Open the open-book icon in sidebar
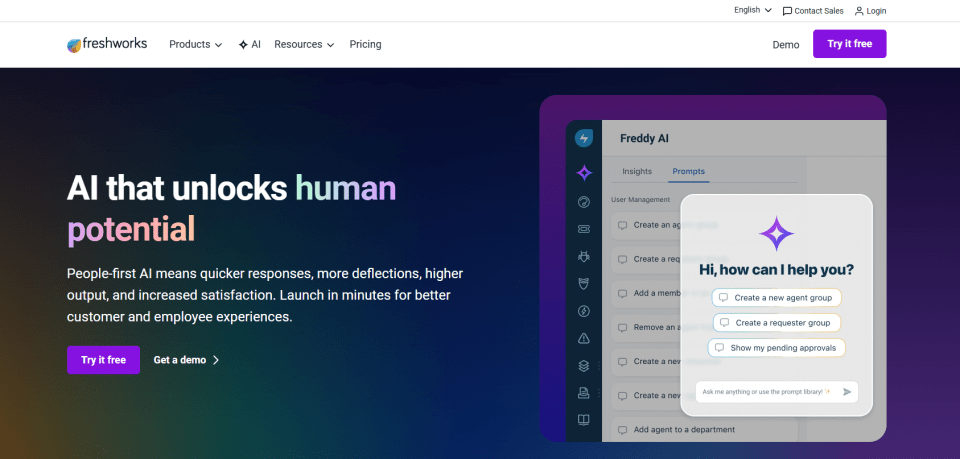The height and width of the screenshot is (459, 960). click(583, 420)
